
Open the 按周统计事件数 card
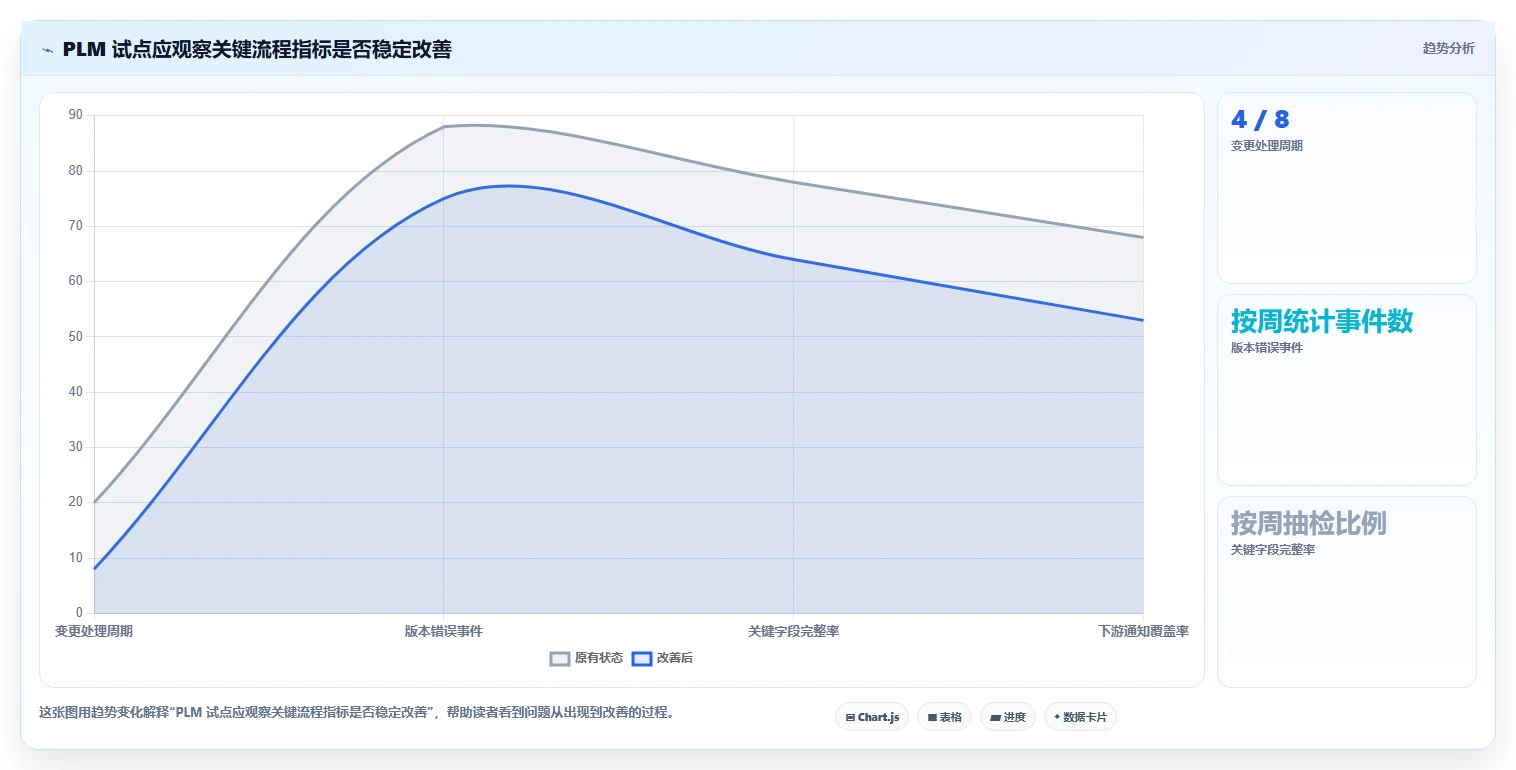(x=1346, y=390)
